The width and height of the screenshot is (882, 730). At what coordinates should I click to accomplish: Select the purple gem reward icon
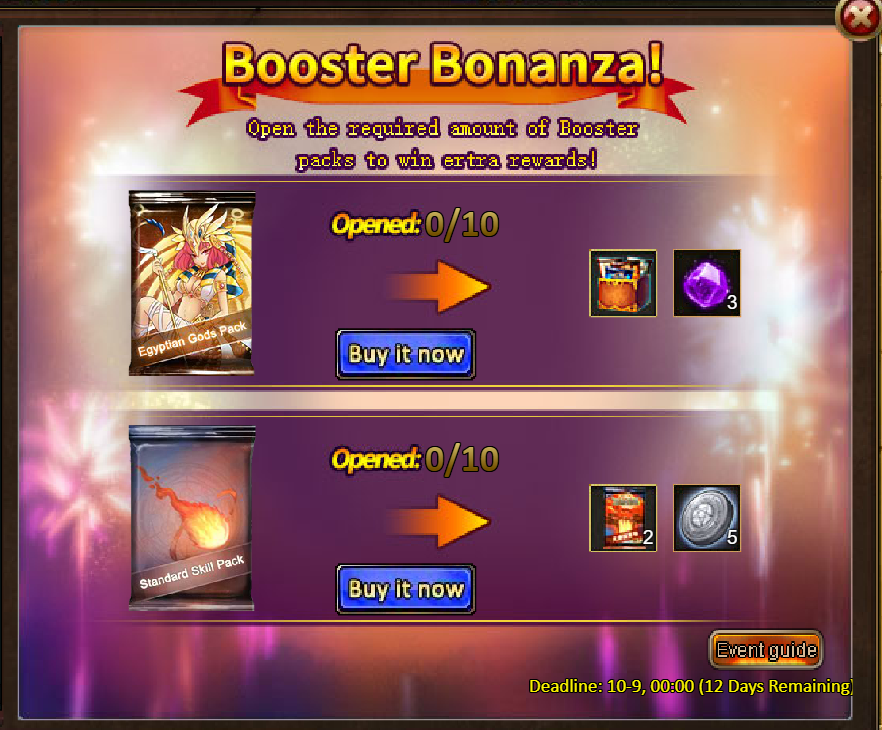tap(706, 283)
